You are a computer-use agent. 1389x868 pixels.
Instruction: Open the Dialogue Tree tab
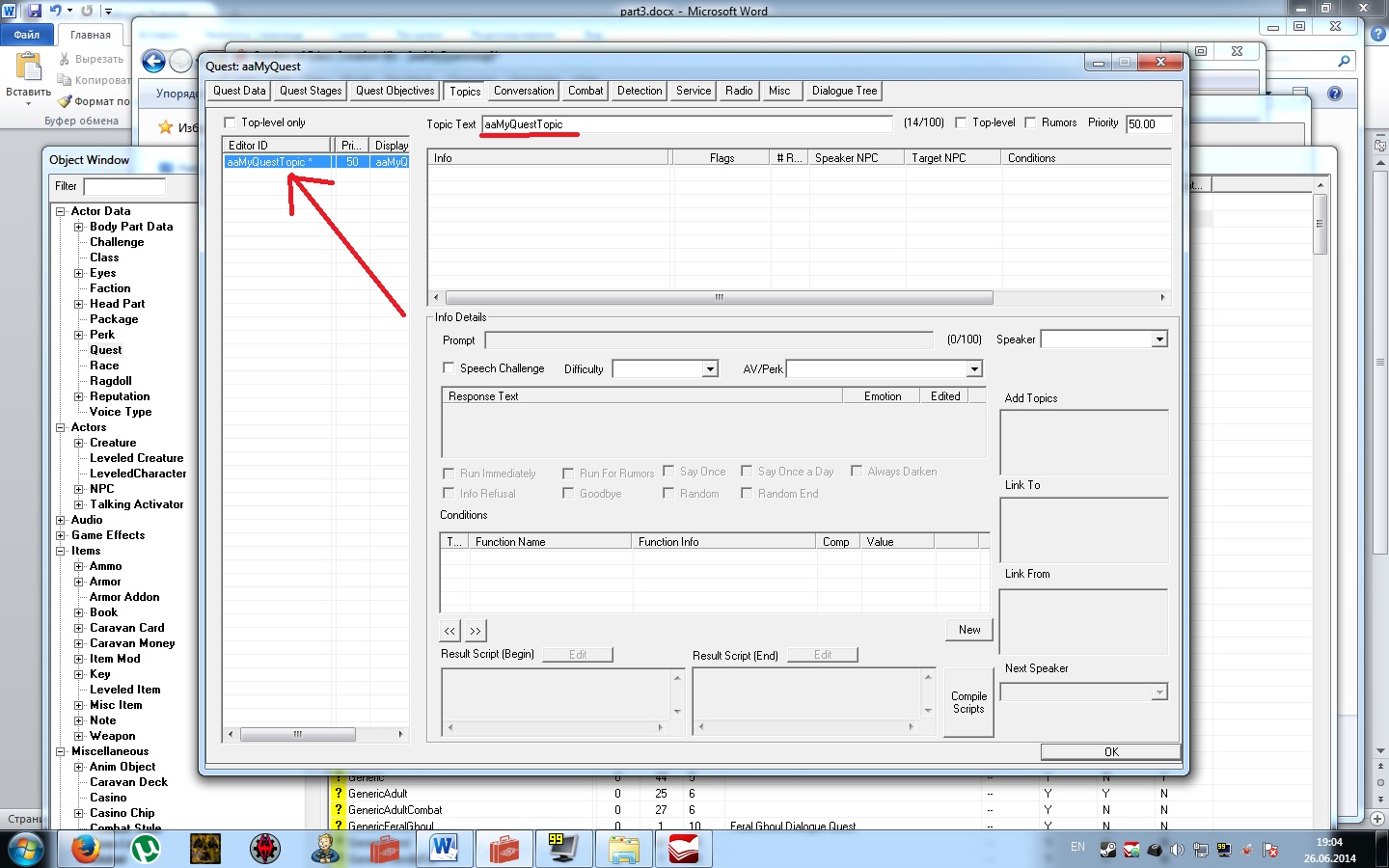coord(844,91)
